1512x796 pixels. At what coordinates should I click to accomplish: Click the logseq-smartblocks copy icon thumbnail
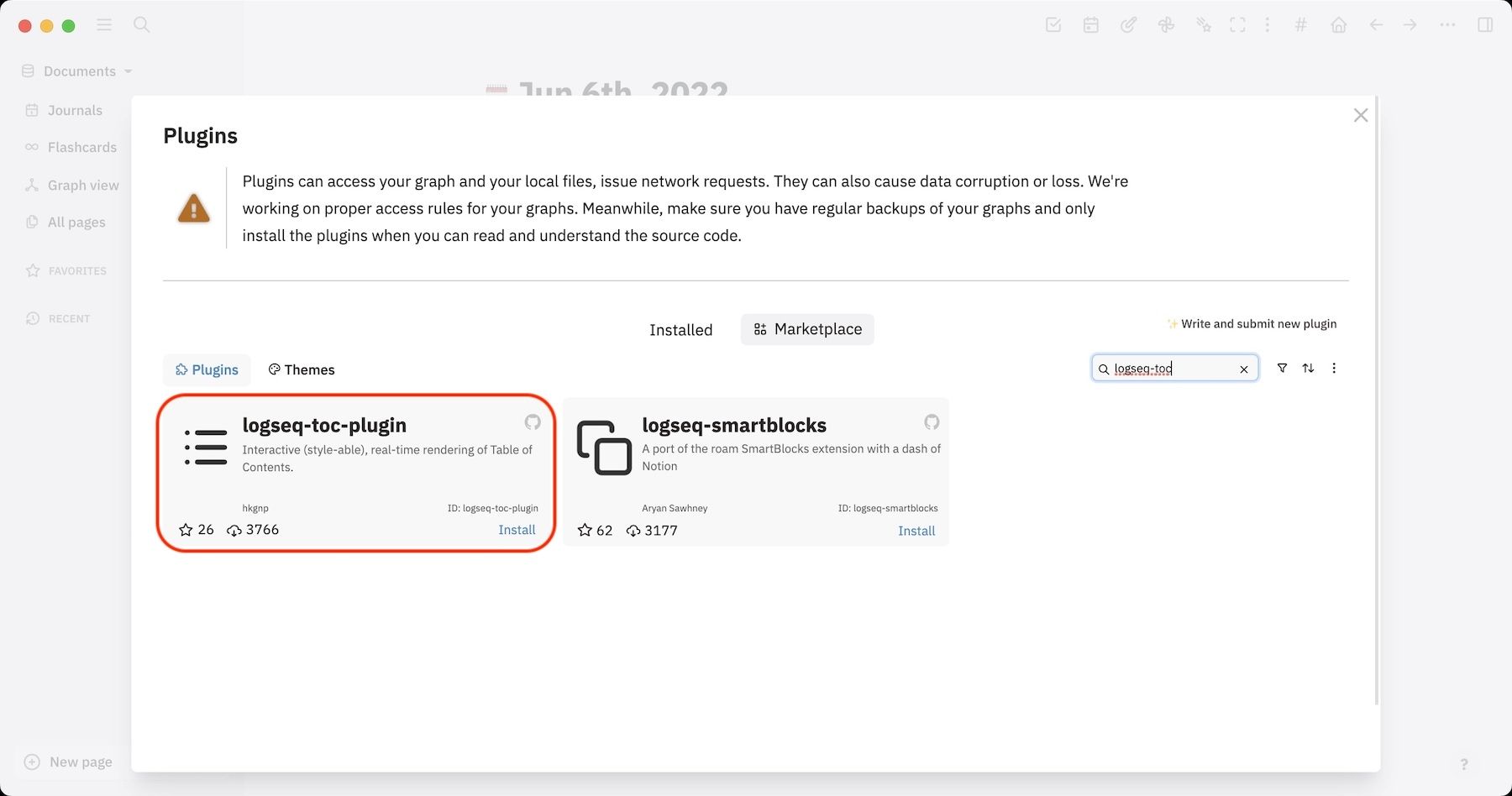(x=604, y=448)
